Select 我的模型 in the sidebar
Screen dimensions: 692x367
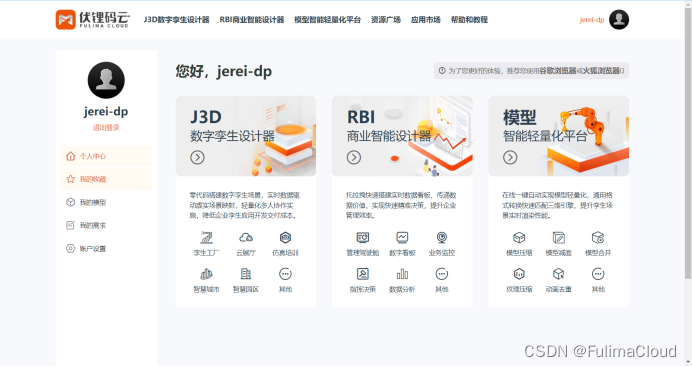point(106,202)
